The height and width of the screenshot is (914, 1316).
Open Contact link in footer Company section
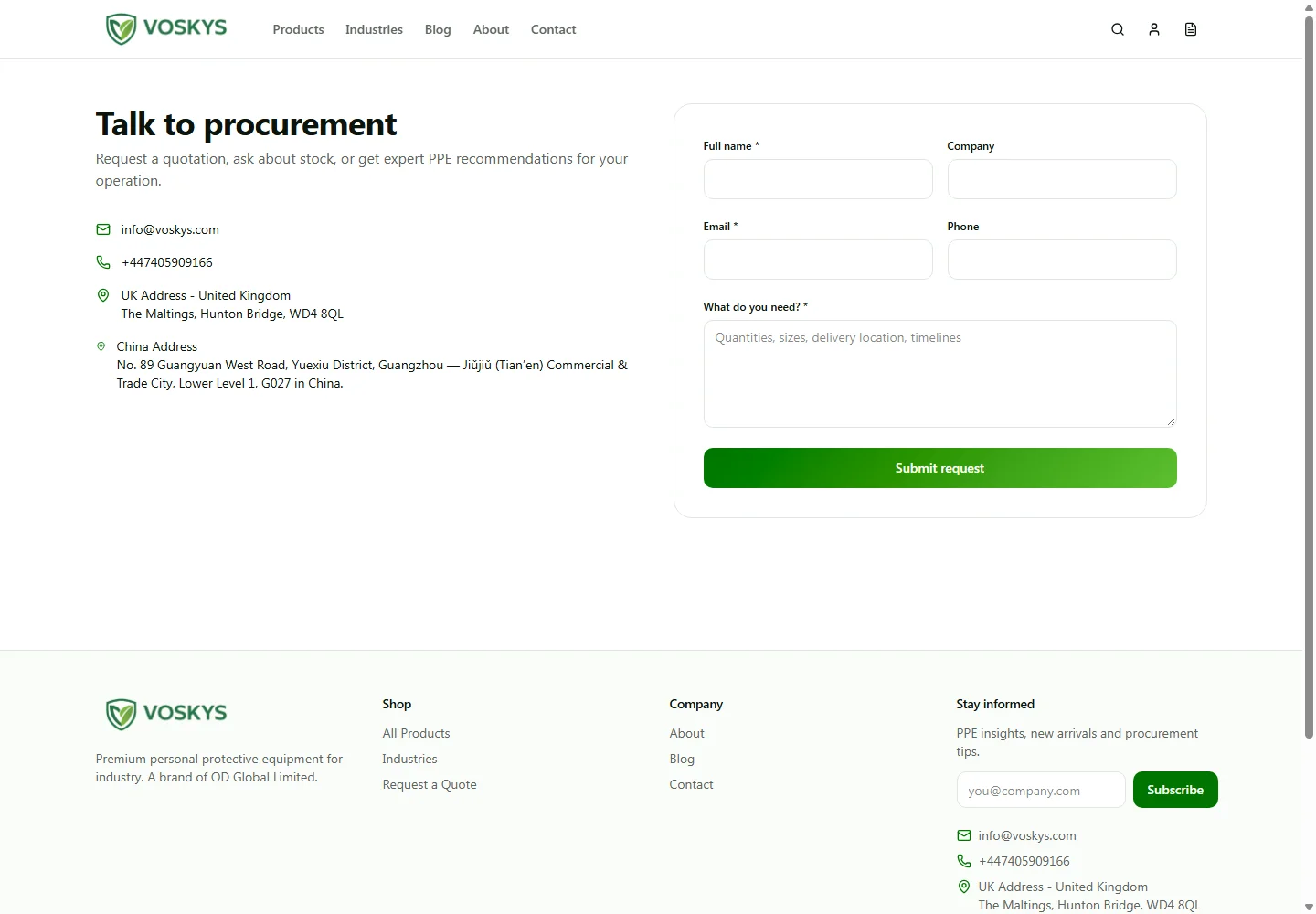(x=691, y=784)
